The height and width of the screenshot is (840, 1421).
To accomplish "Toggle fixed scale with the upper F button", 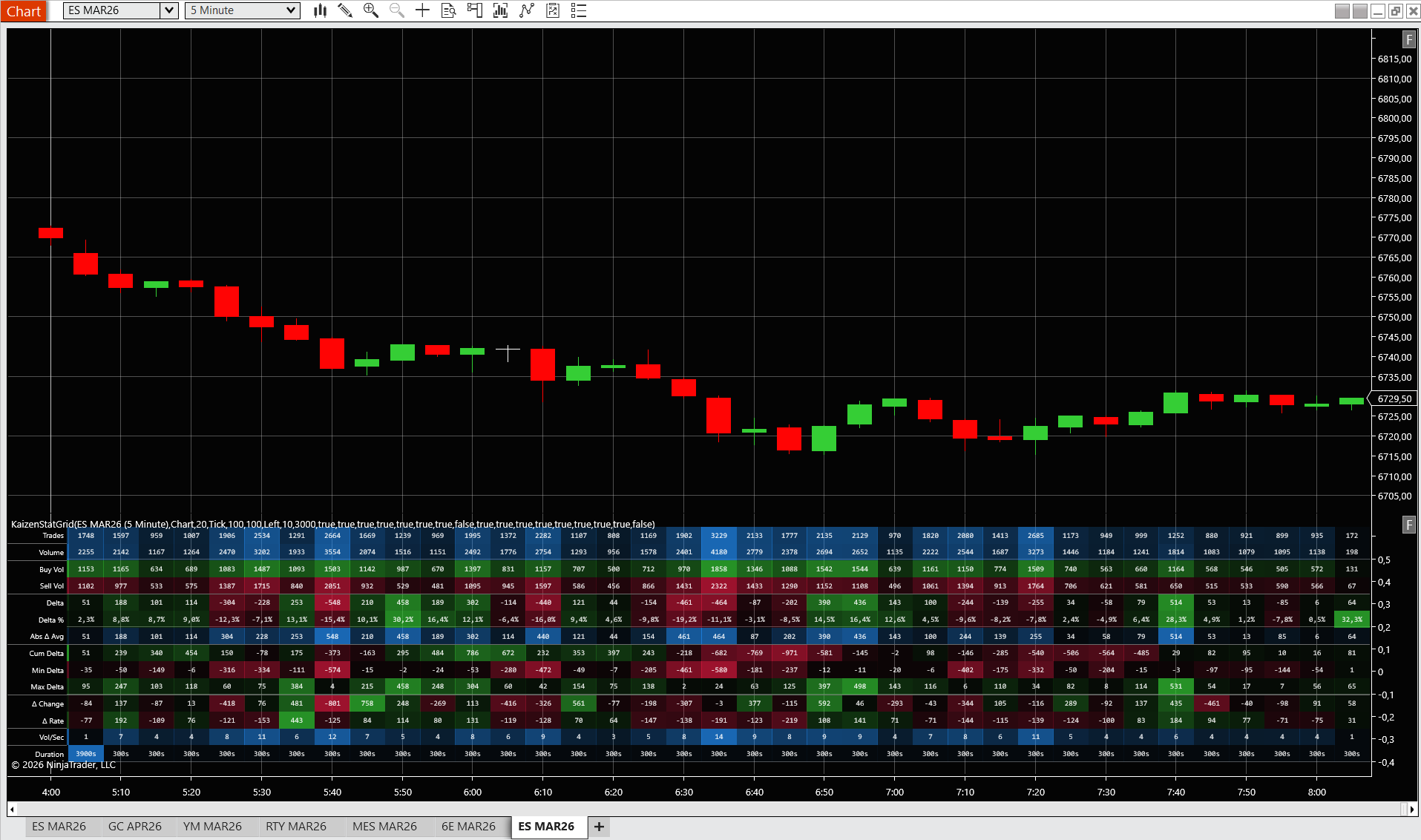I will tap(1408, 39).
